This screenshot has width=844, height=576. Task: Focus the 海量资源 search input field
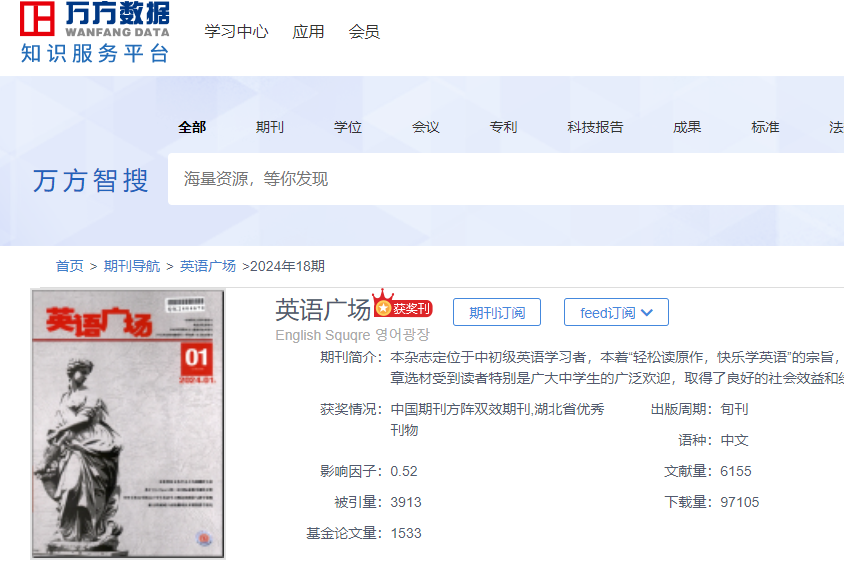[506, 179]
